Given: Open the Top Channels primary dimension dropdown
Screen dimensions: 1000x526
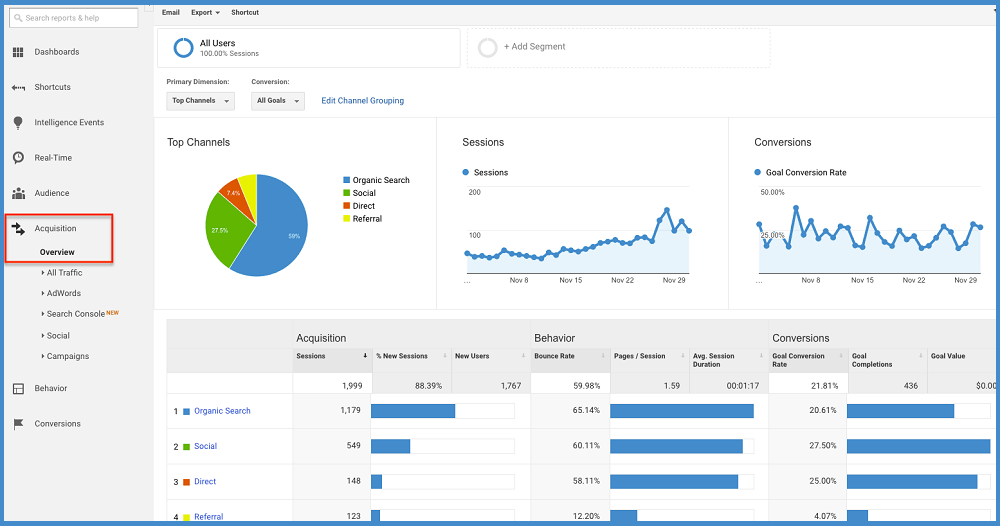Looking at the screenshot, I should tap(200, 101).
